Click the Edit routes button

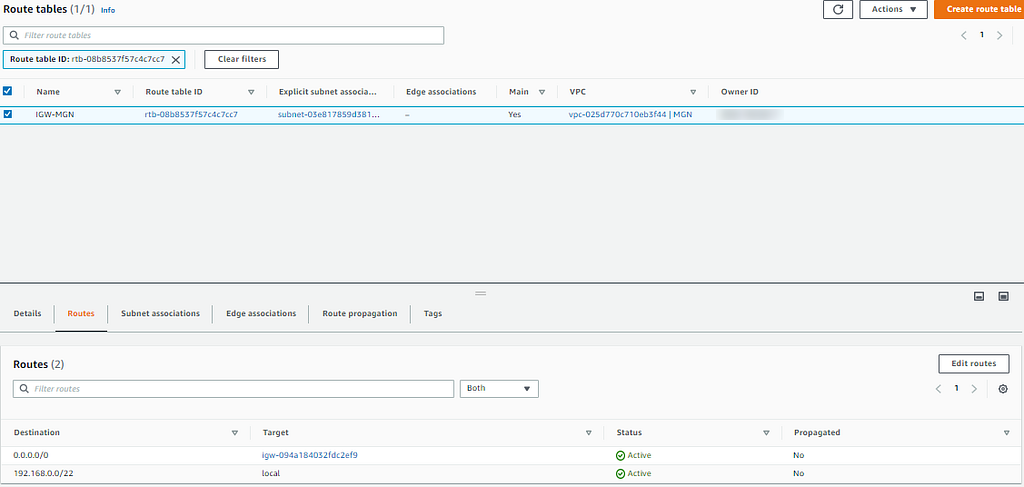point(974,364)
